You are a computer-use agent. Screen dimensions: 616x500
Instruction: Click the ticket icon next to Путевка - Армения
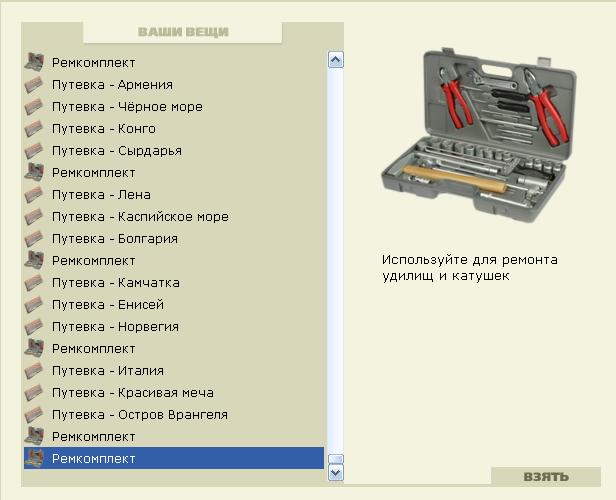(34, 84)
